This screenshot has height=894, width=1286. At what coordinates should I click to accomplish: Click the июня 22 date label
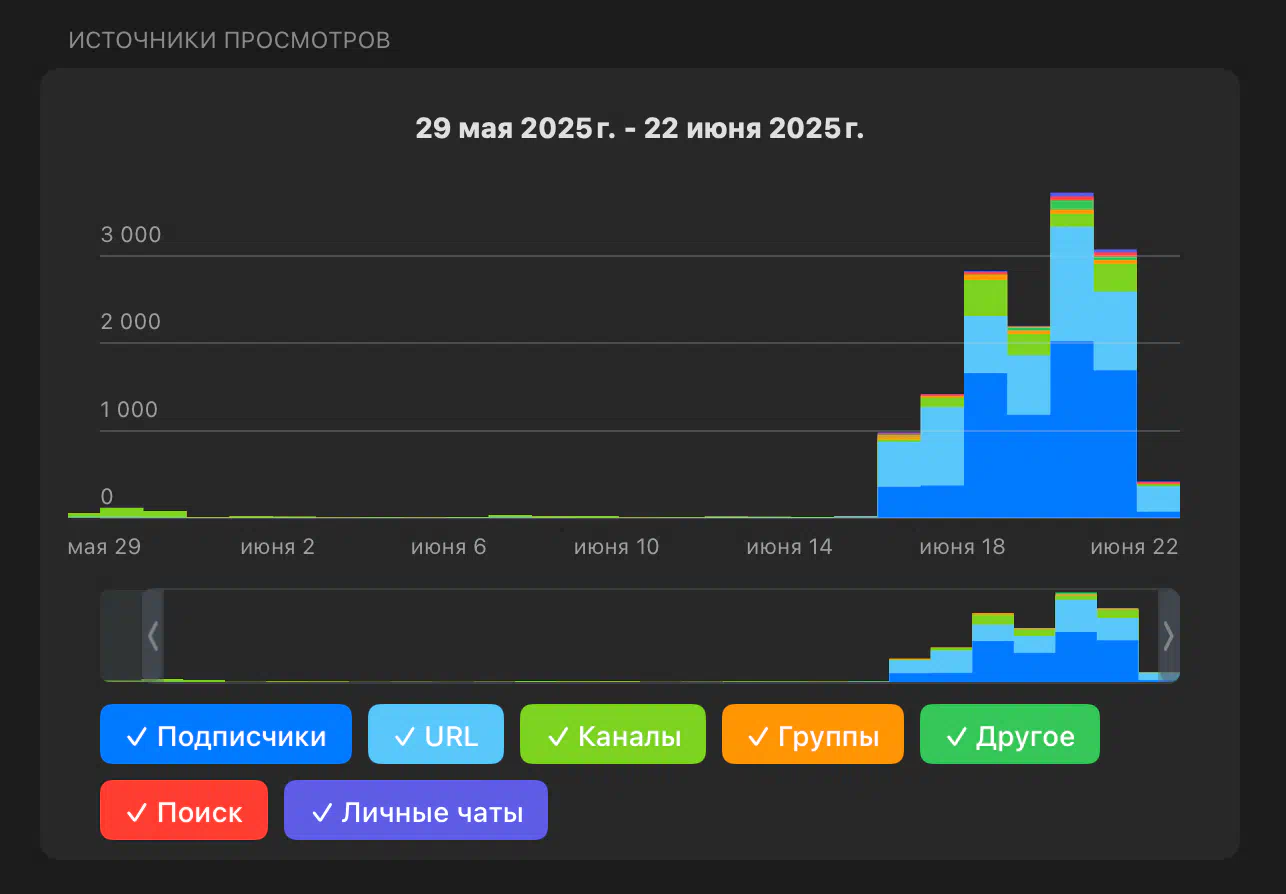[x=1134, y=547]
